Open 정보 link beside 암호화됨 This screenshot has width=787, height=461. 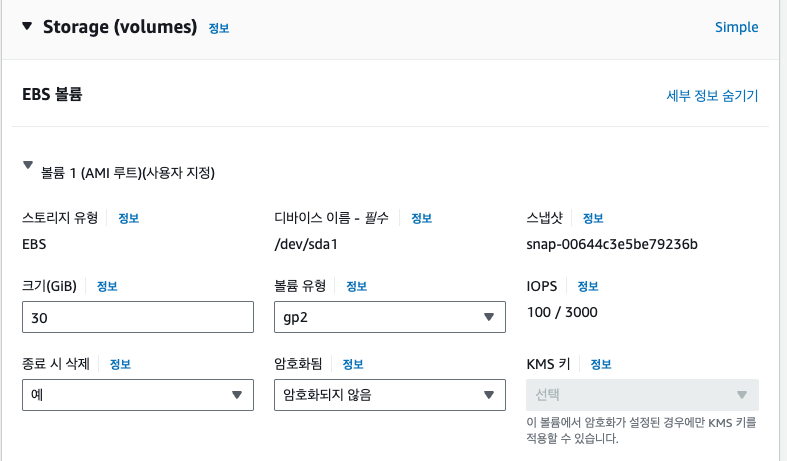click(x=352, y=363)
